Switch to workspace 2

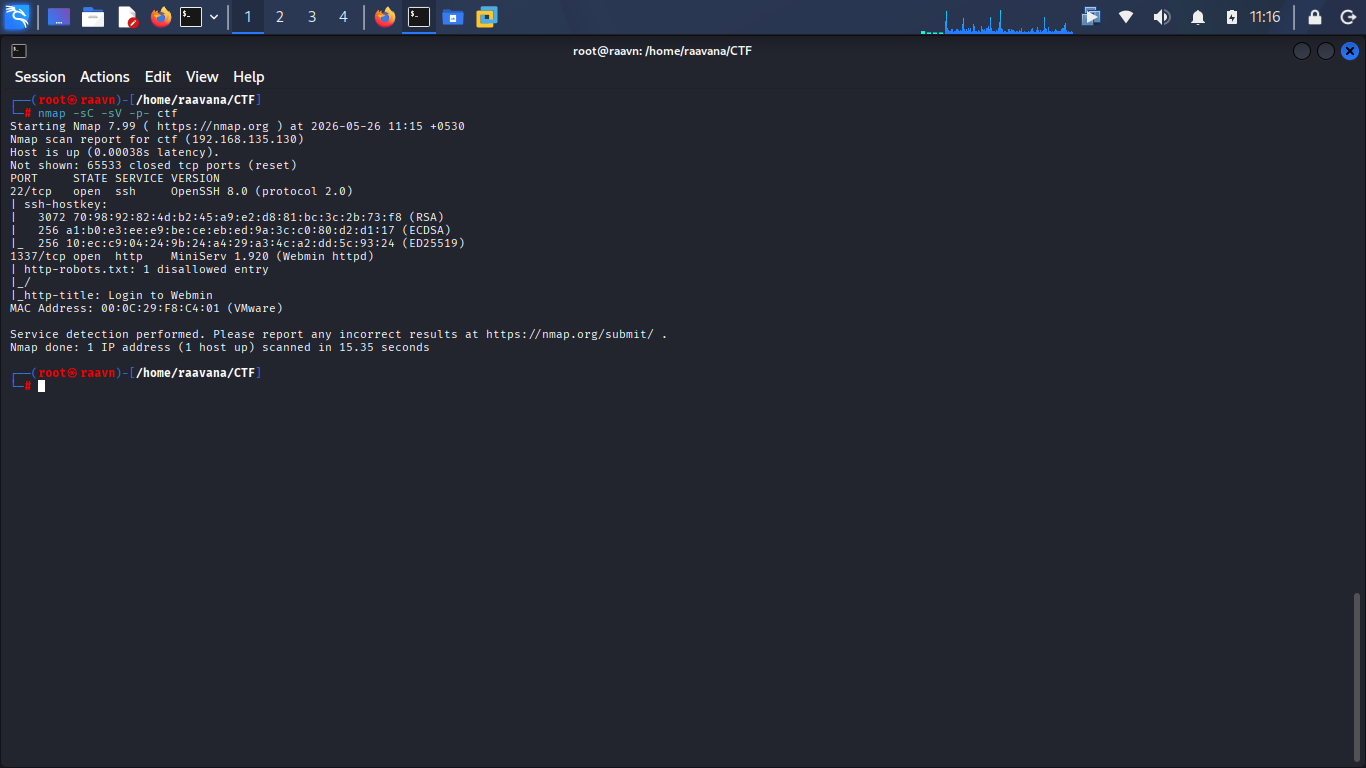point(280,17)
